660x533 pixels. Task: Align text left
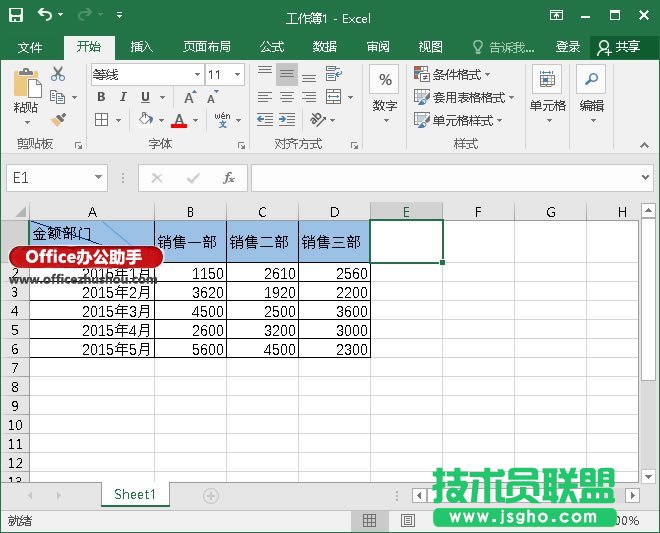pos(265,97)
